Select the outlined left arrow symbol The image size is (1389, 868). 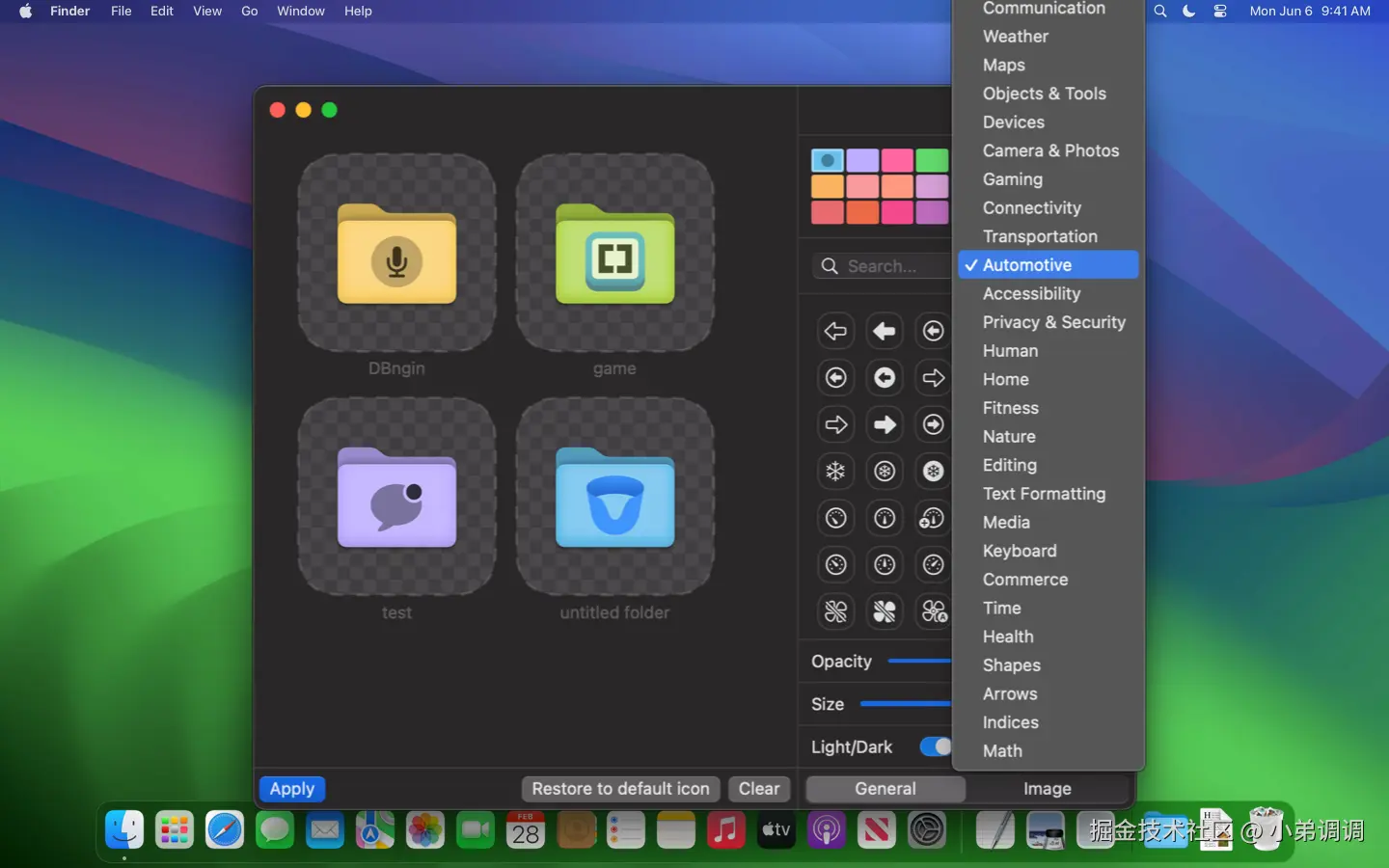tap(835, 331)
